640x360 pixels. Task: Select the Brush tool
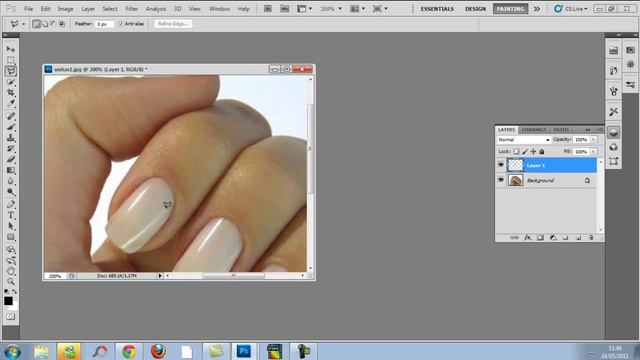pyautogui.click(x=11, y=127)
